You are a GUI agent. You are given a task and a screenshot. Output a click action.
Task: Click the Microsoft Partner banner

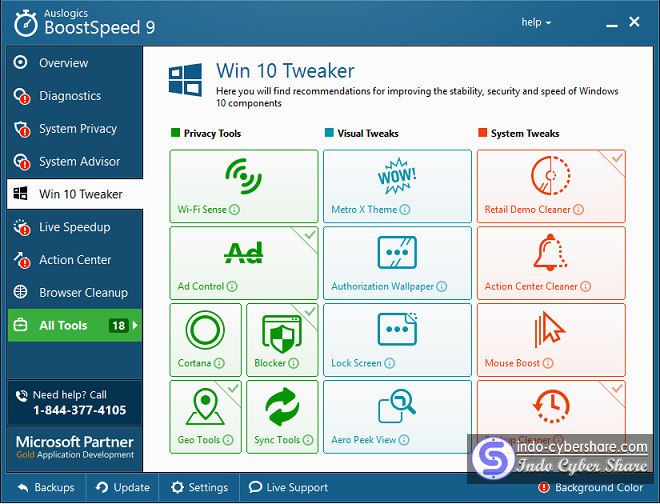point(75,448)
